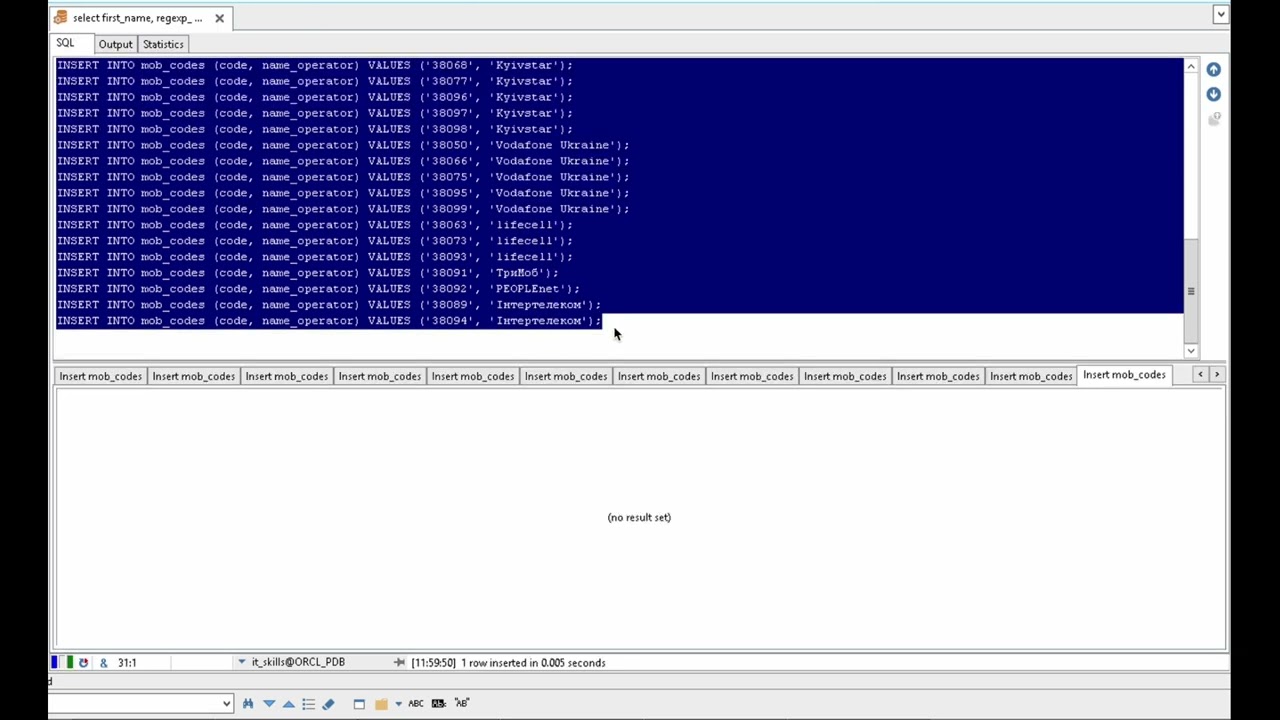The image size is (1280, 720).
Task: Click the (no result set) message
Action: coord(639,517)
